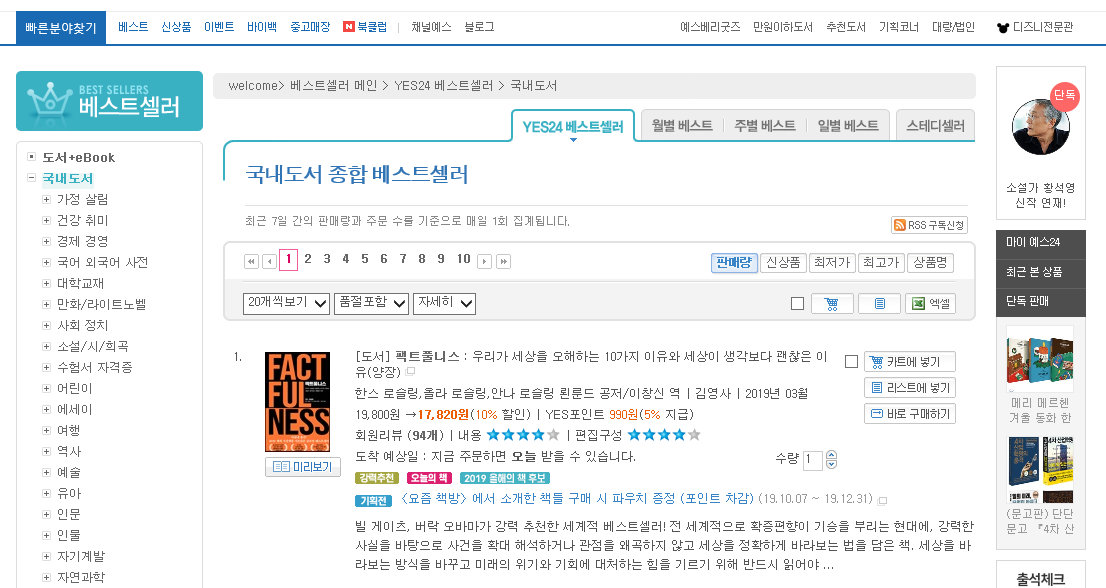The height and width of the screenshot is (588, 1106).
Task: Open the 자세히 view dropdown
Action: click(x=444, y=303)
